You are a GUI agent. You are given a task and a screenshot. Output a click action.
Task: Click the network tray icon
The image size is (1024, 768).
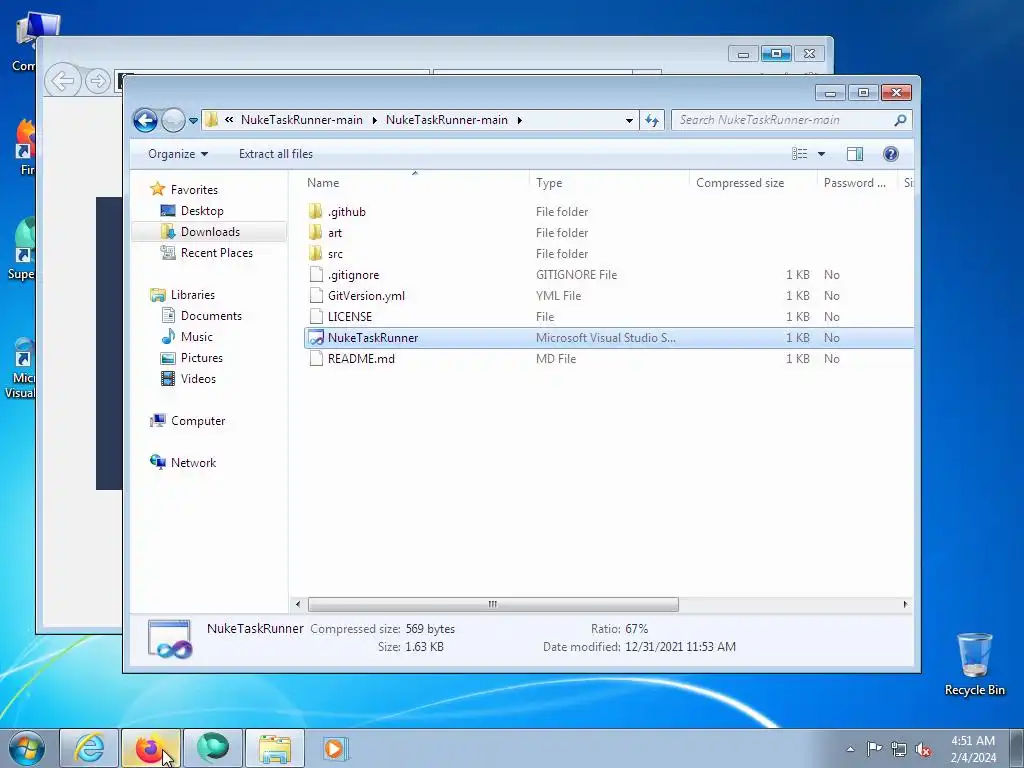pos(899,749)
